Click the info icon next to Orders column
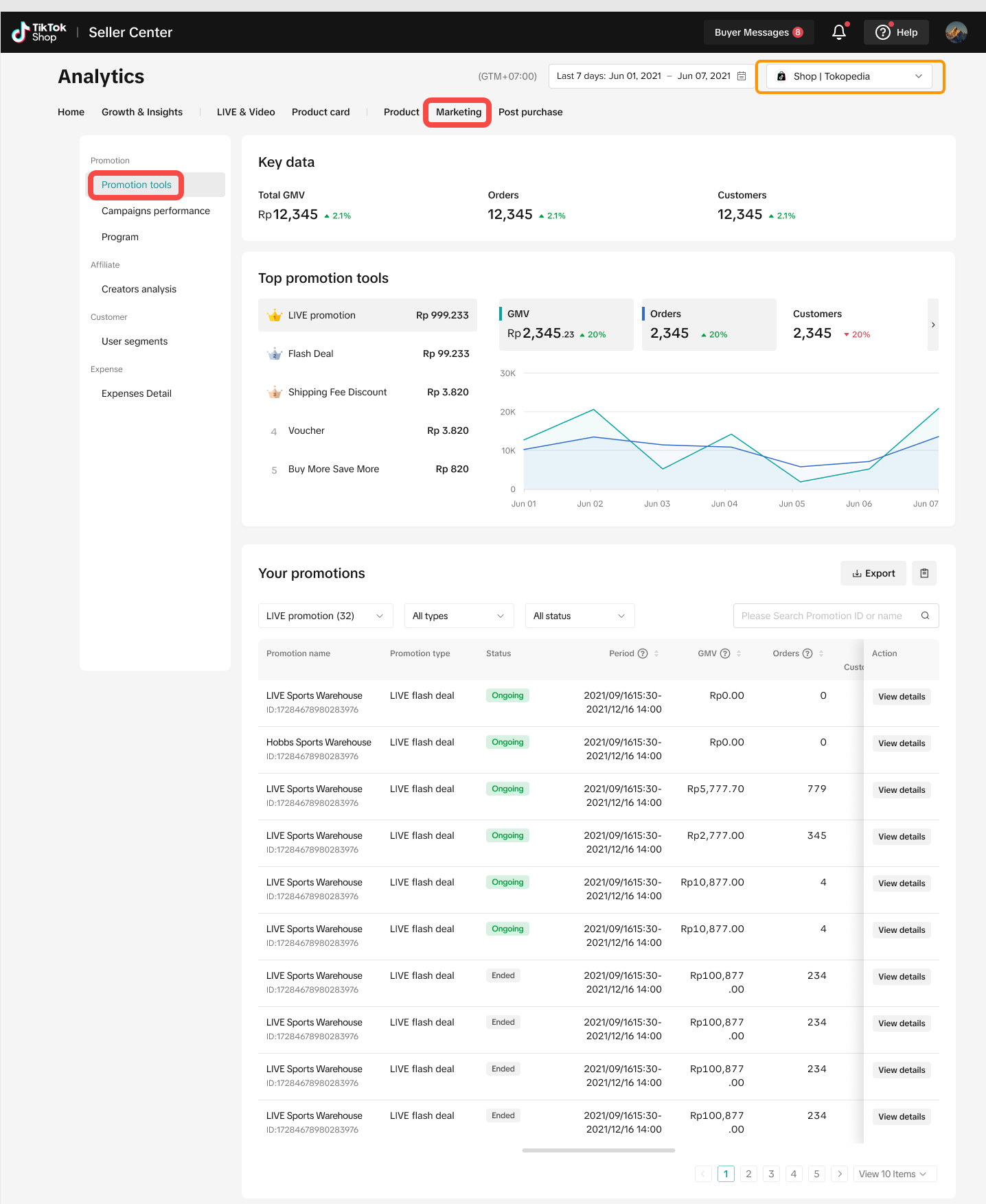Viewport: 986px width, 1204px height. 807,653
